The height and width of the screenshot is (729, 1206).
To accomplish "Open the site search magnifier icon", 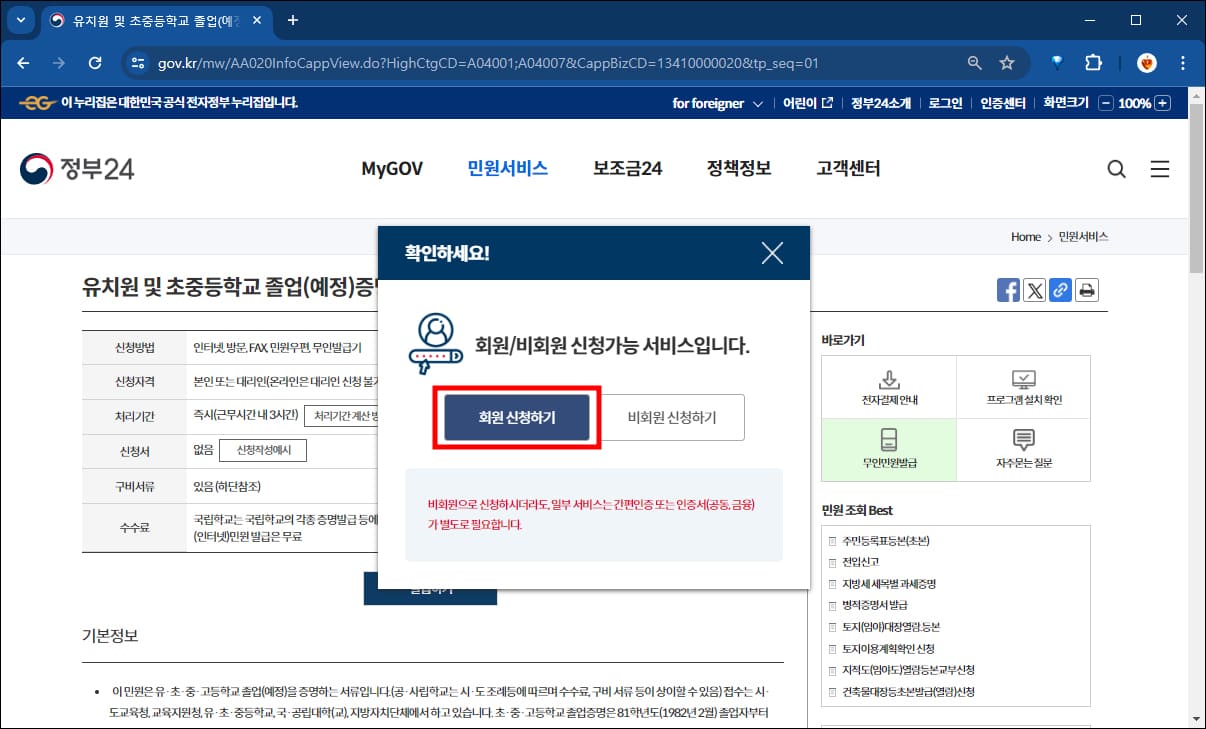I will tap(1116, 169).
